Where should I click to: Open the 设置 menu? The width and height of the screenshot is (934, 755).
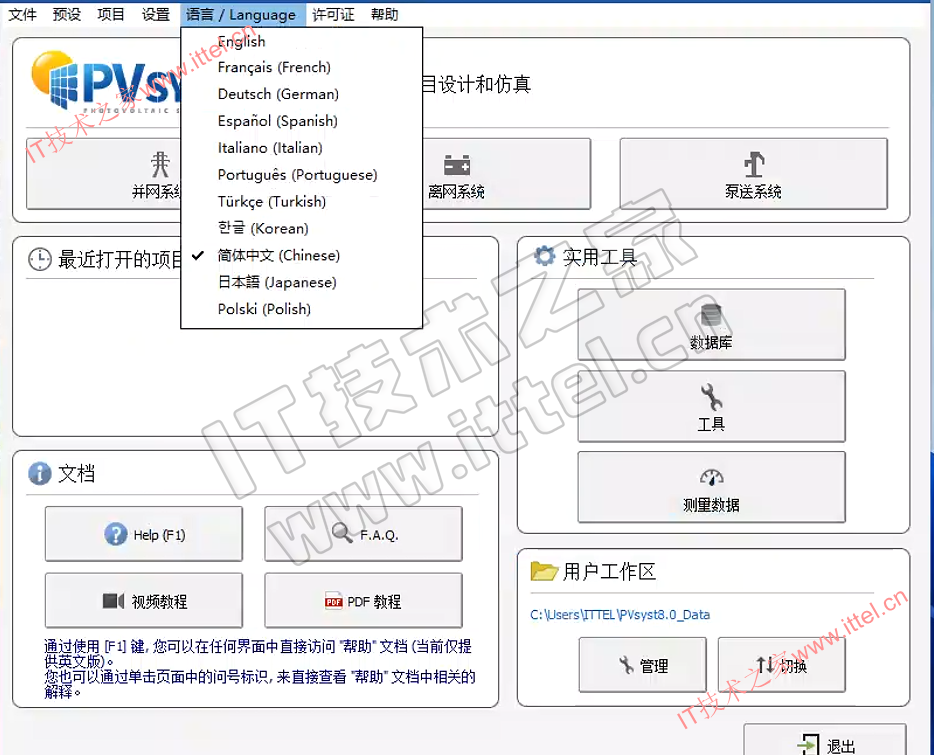point(155,14)
